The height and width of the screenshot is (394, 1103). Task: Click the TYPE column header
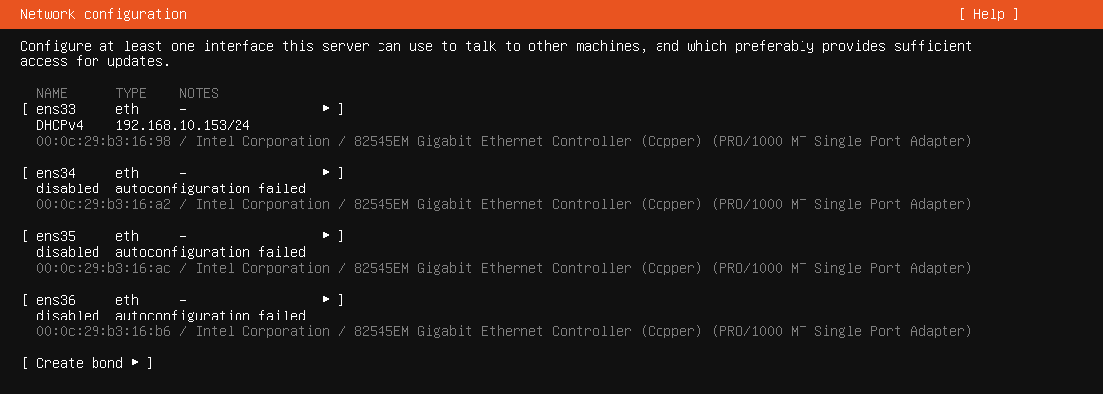tap(131, 93)
